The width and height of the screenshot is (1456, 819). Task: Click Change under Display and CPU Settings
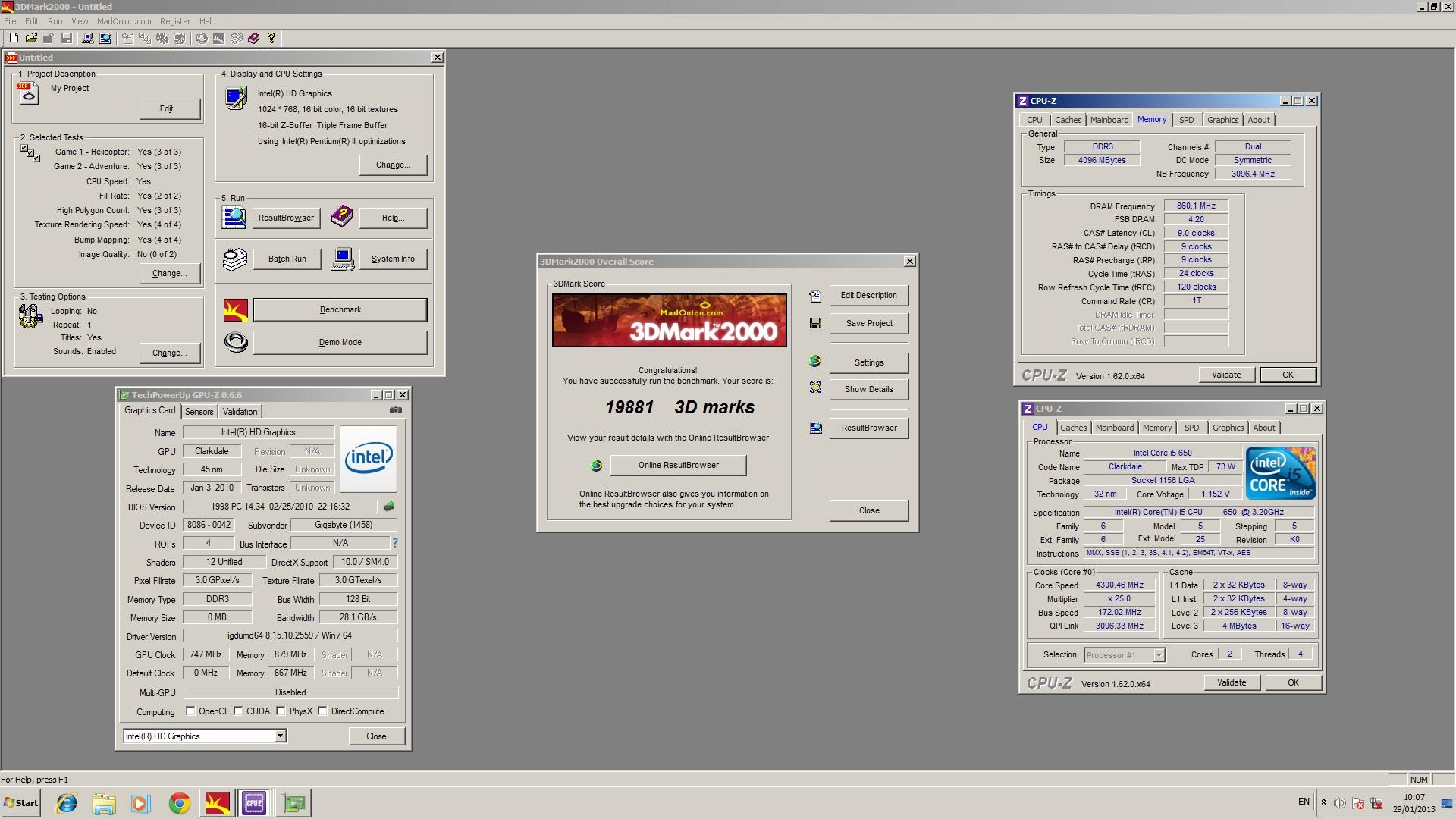tap(393, 165)
